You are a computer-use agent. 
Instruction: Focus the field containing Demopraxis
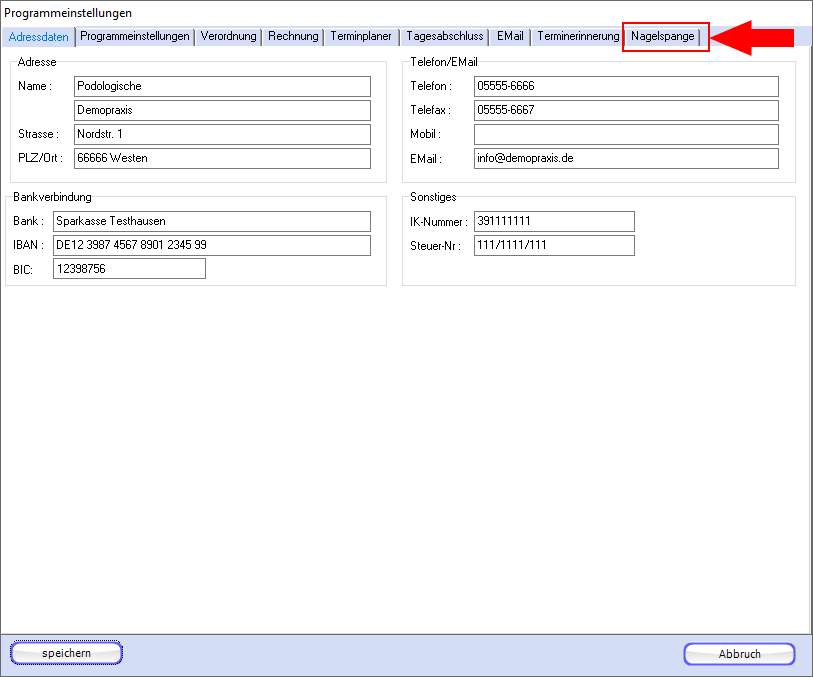coord(222,110)
